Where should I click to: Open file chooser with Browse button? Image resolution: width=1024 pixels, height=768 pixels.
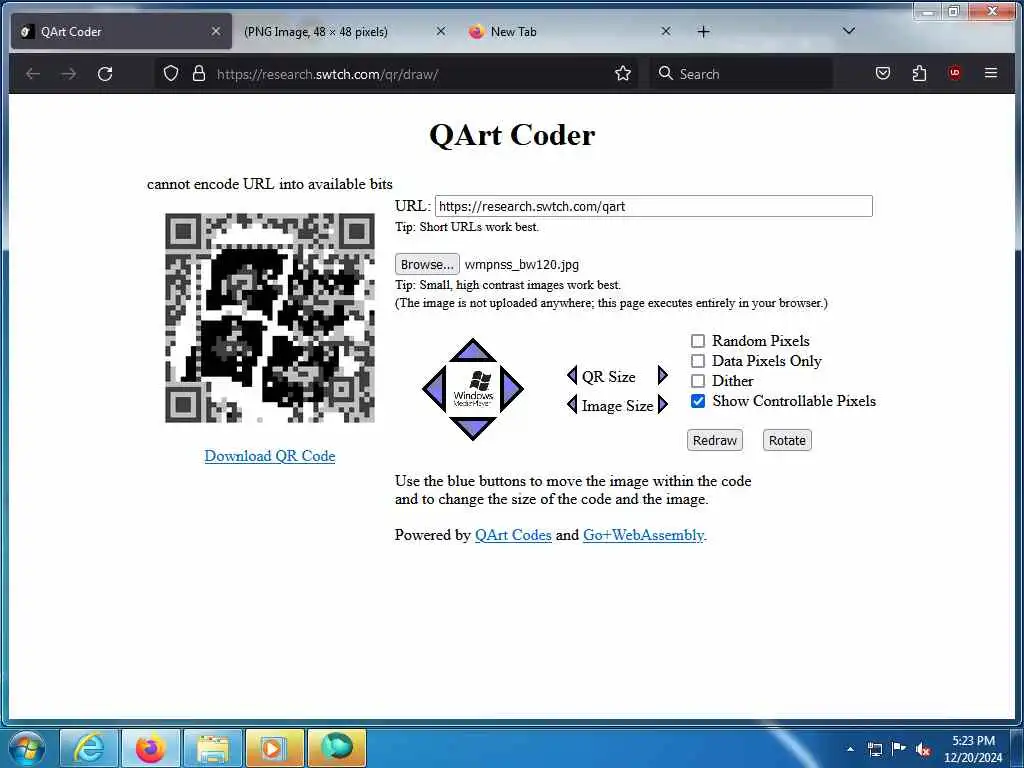pos(427,264)
